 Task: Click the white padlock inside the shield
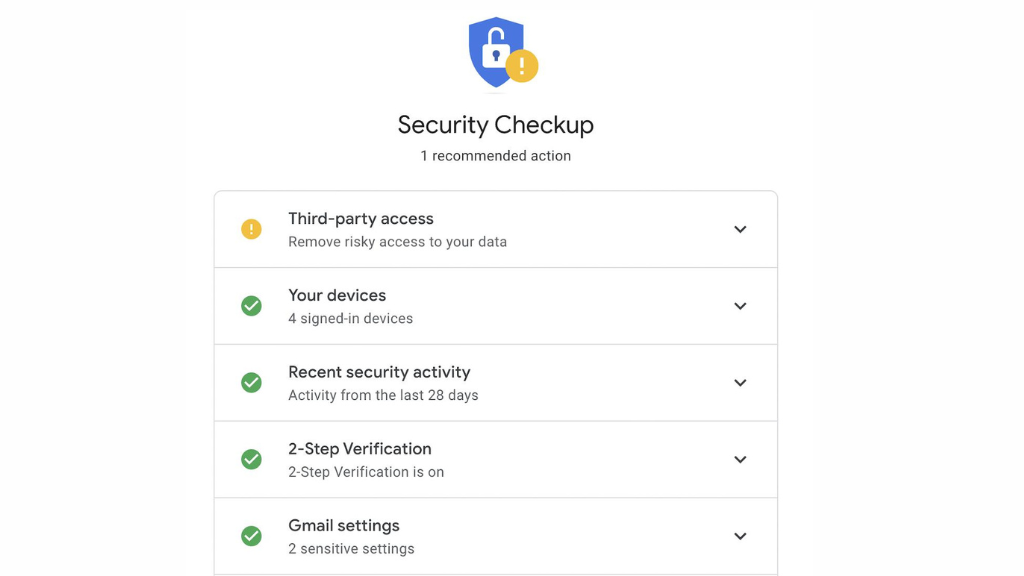click(496, 48)
